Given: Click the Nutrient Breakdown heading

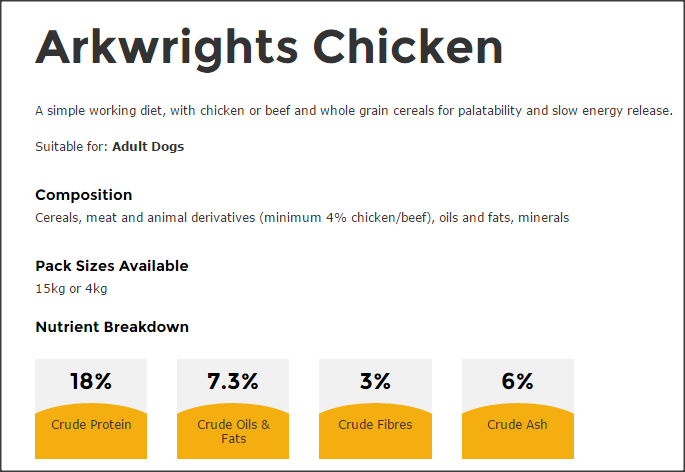Looking at the screenshot, I should (112, 327).
